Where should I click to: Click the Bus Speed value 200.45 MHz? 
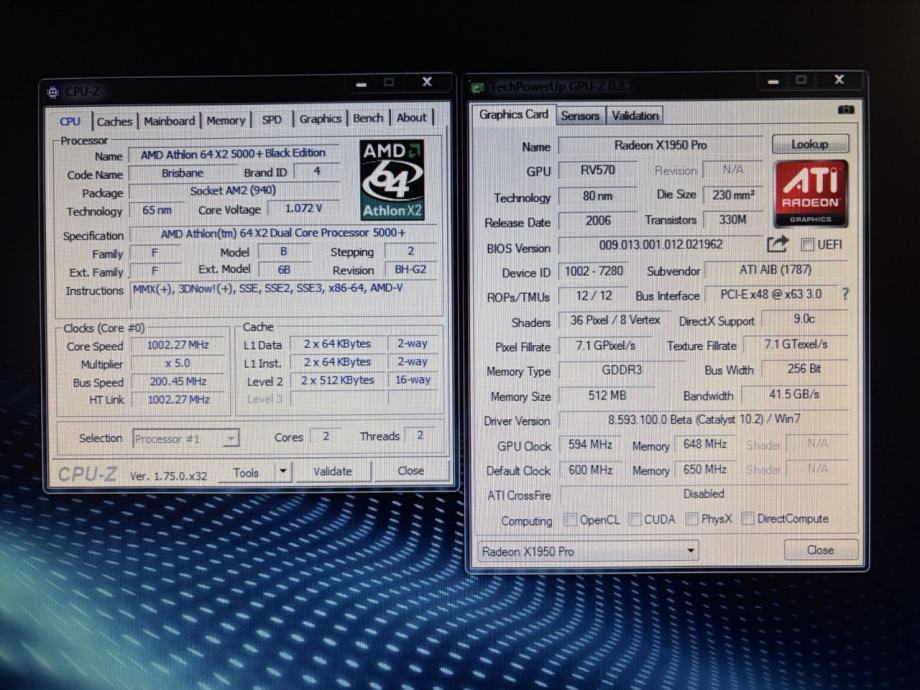[178, 381]
